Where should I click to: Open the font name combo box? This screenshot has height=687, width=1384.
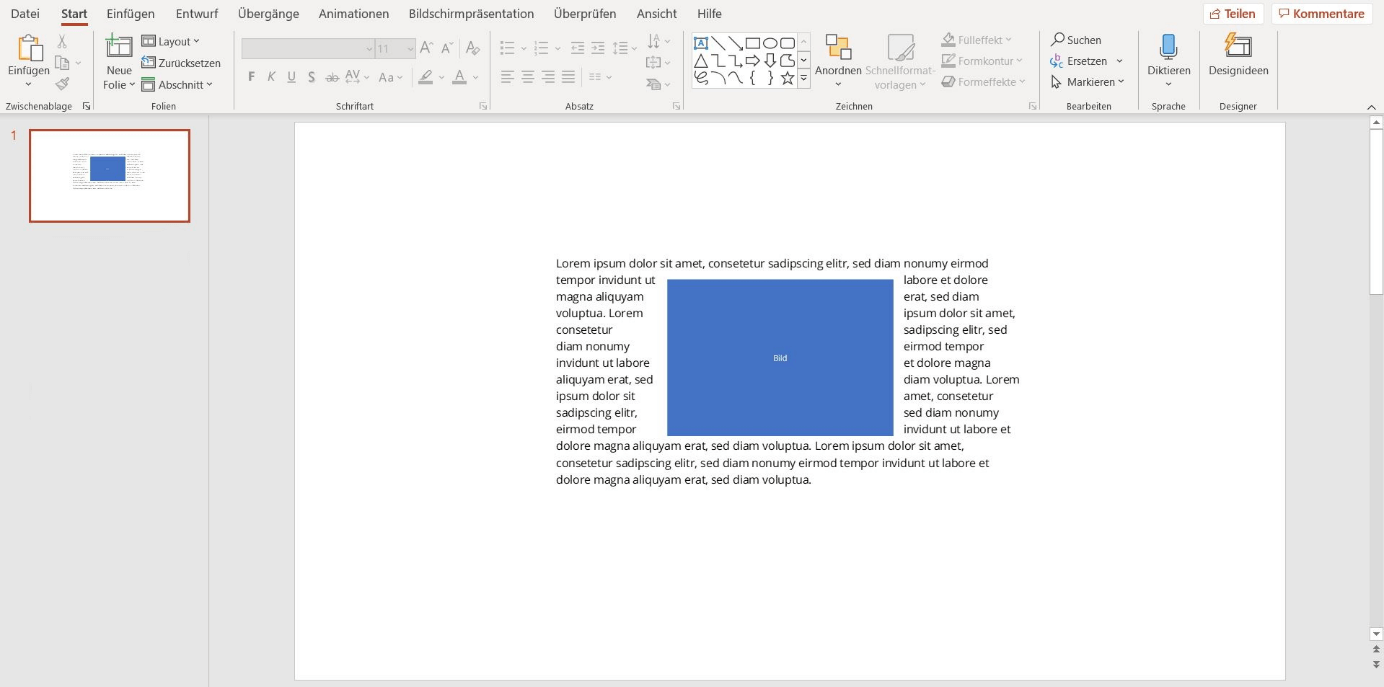coord(308,49)
